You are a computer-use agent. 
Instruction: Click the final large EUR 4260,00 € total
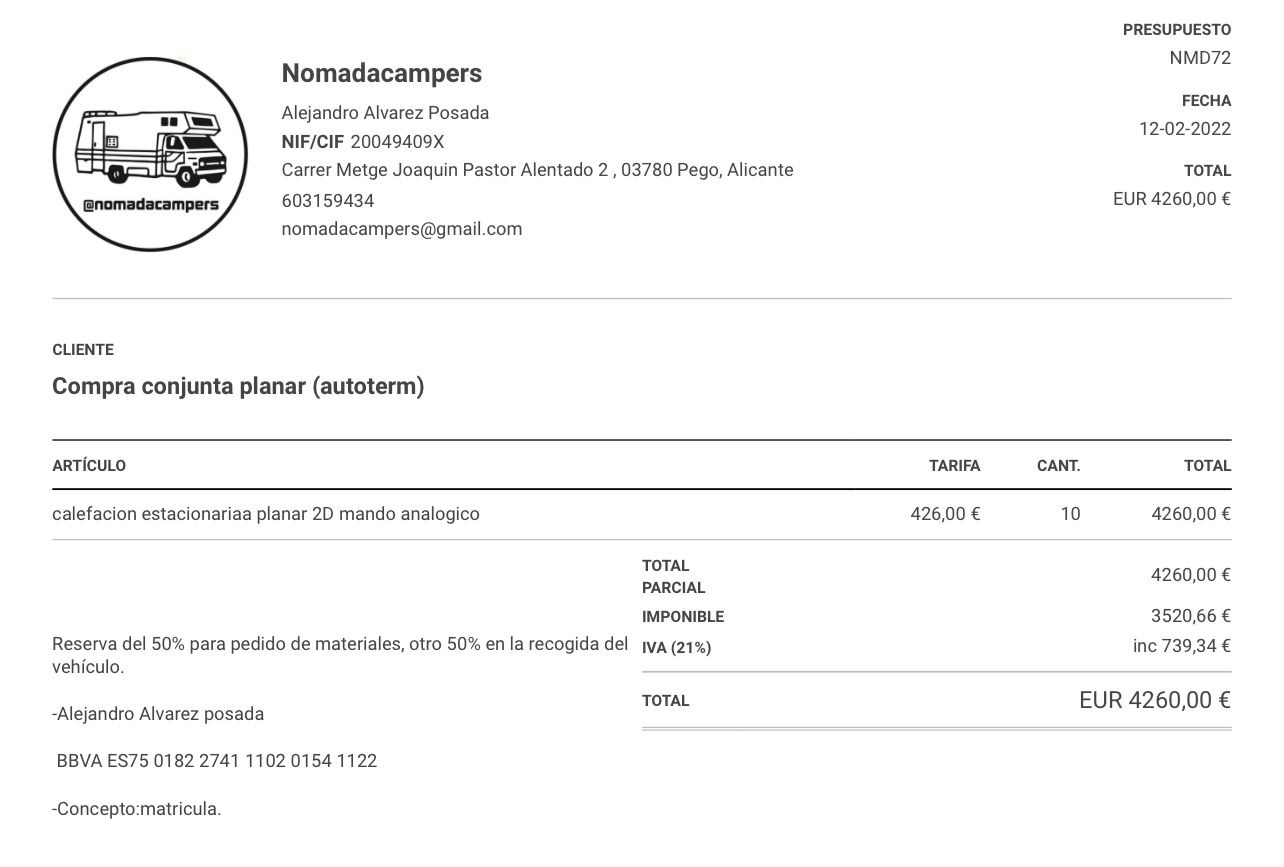(1154, 700)
